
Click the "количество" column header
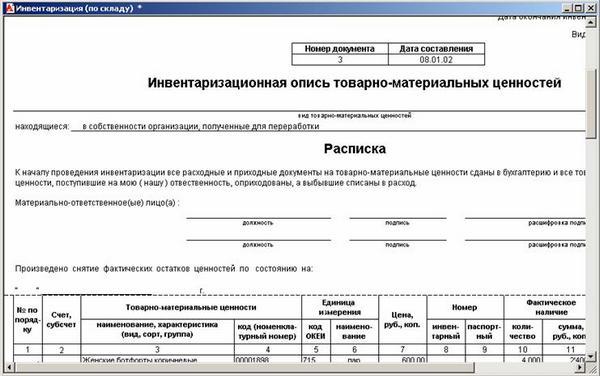click(x=523, y=331)
